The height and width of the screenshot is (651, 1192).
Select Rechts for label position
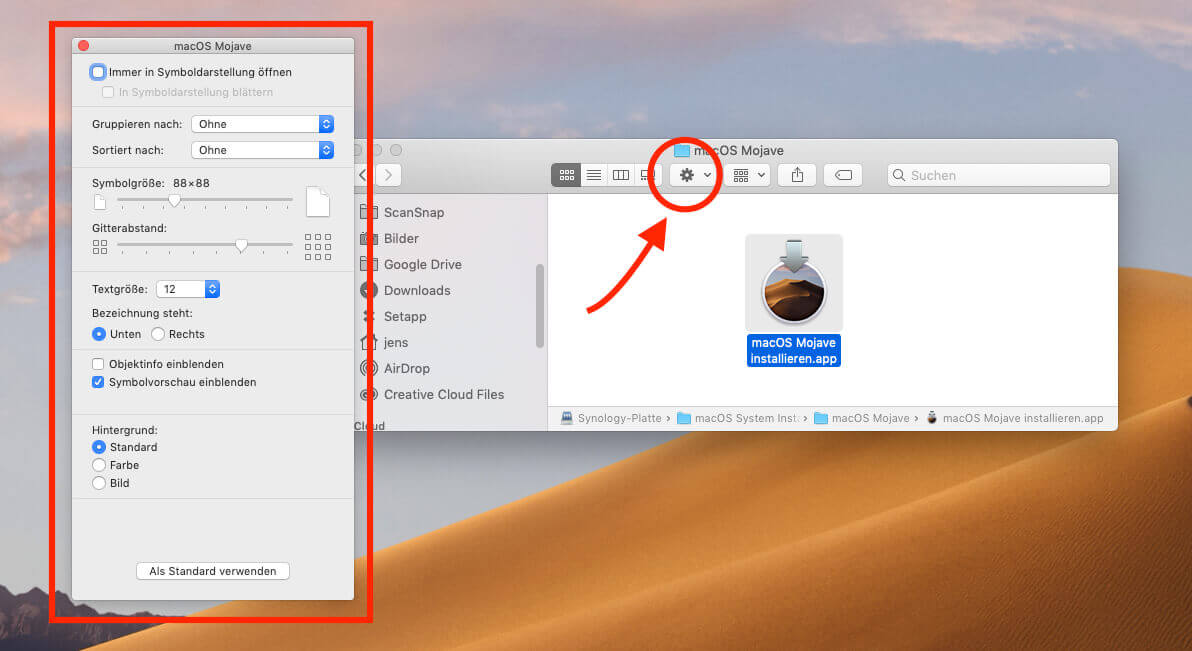click(x=158, y=334)
